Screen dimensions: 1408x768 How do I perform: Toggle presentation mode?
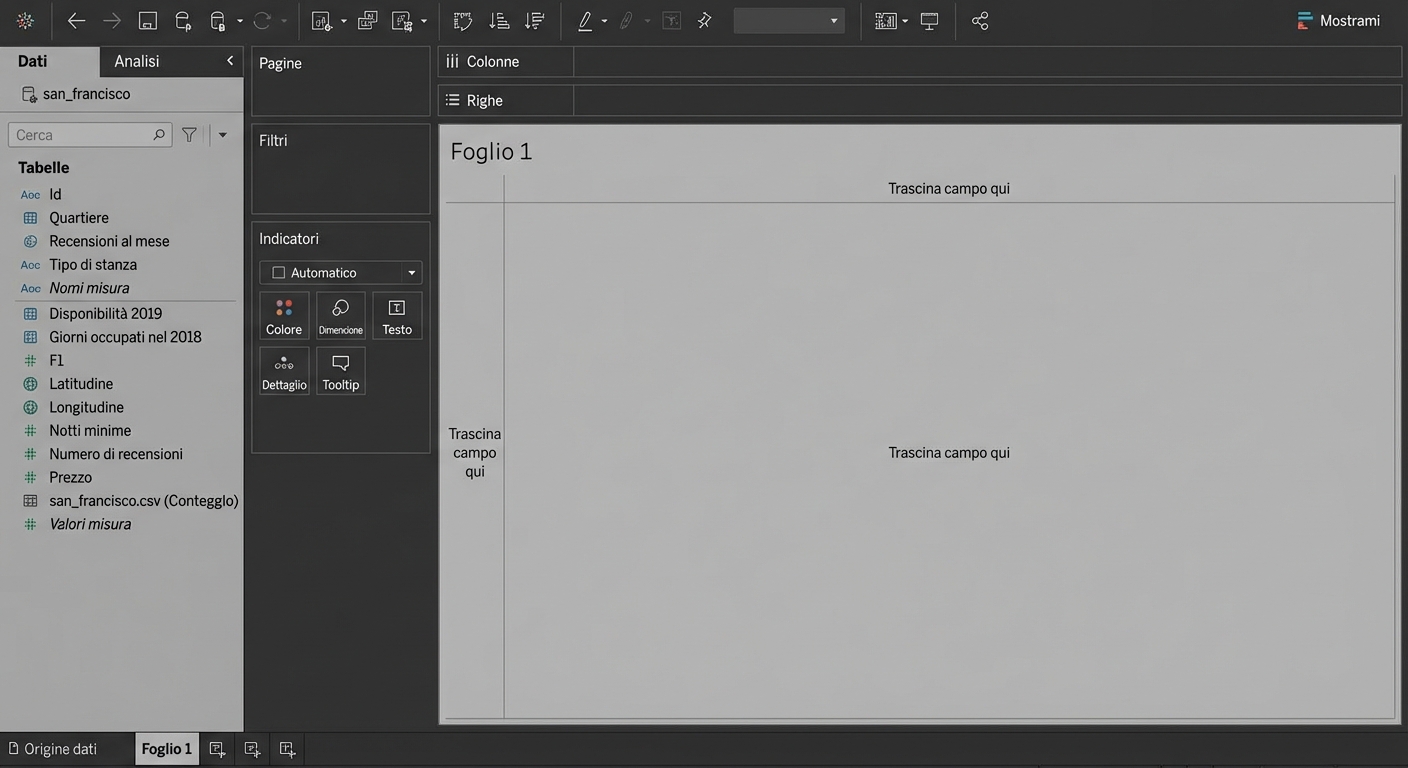(x=930, y=21)
